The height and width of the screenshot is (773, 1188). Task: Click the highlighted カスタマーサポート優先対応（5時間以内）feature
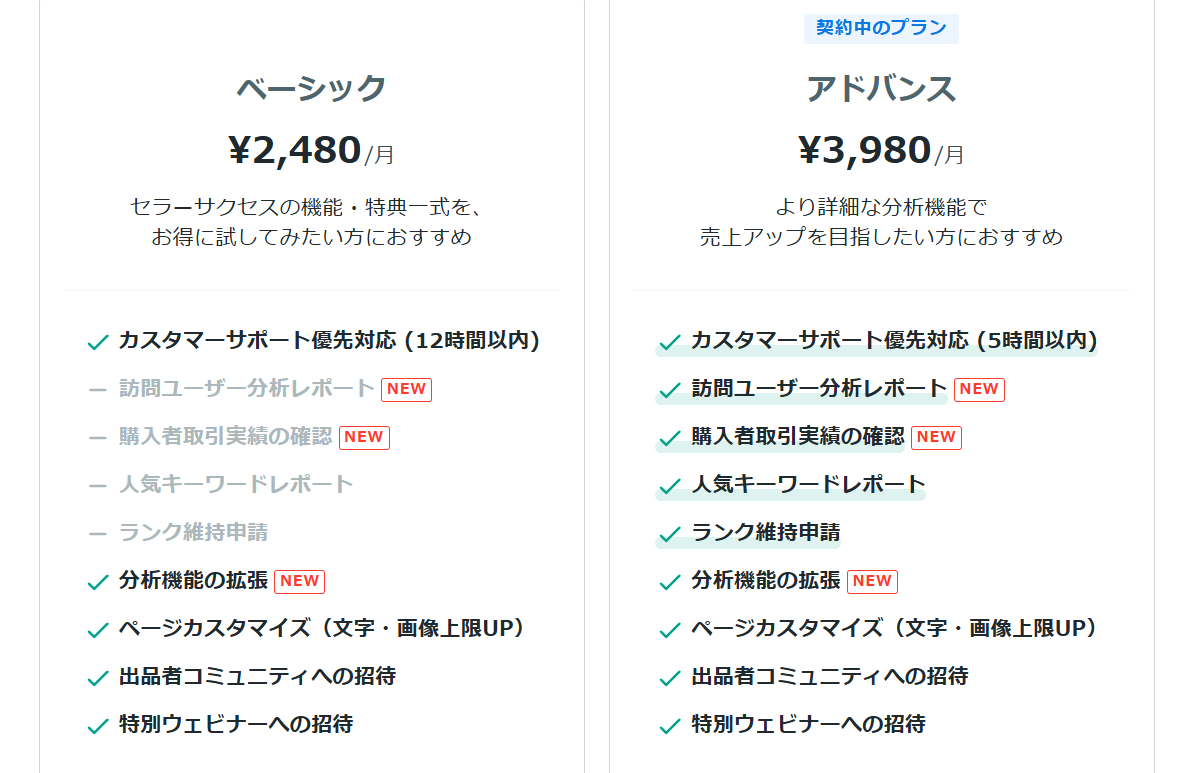point(893,341)
